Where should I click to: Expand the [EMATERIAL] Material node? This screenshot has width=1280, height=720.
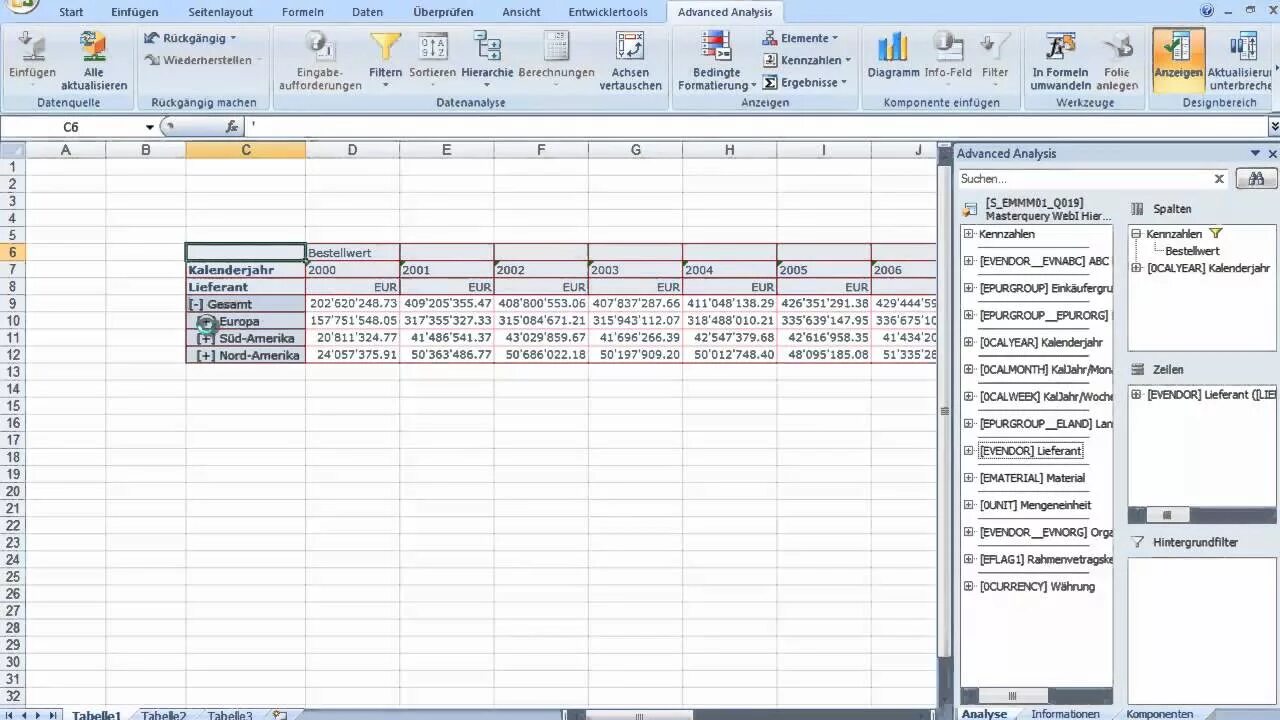(966, 478)
